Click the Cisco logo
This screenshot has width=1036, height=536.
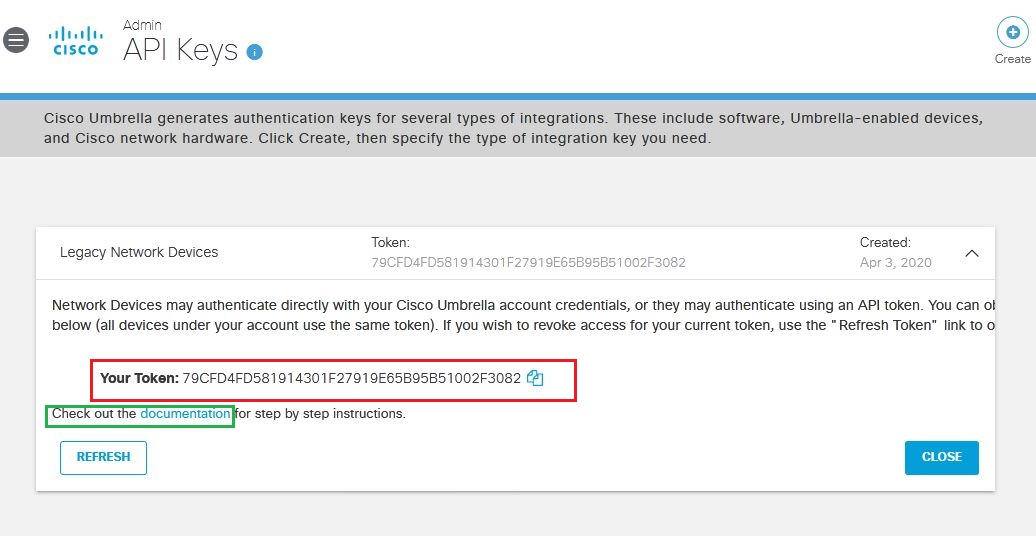76,40
